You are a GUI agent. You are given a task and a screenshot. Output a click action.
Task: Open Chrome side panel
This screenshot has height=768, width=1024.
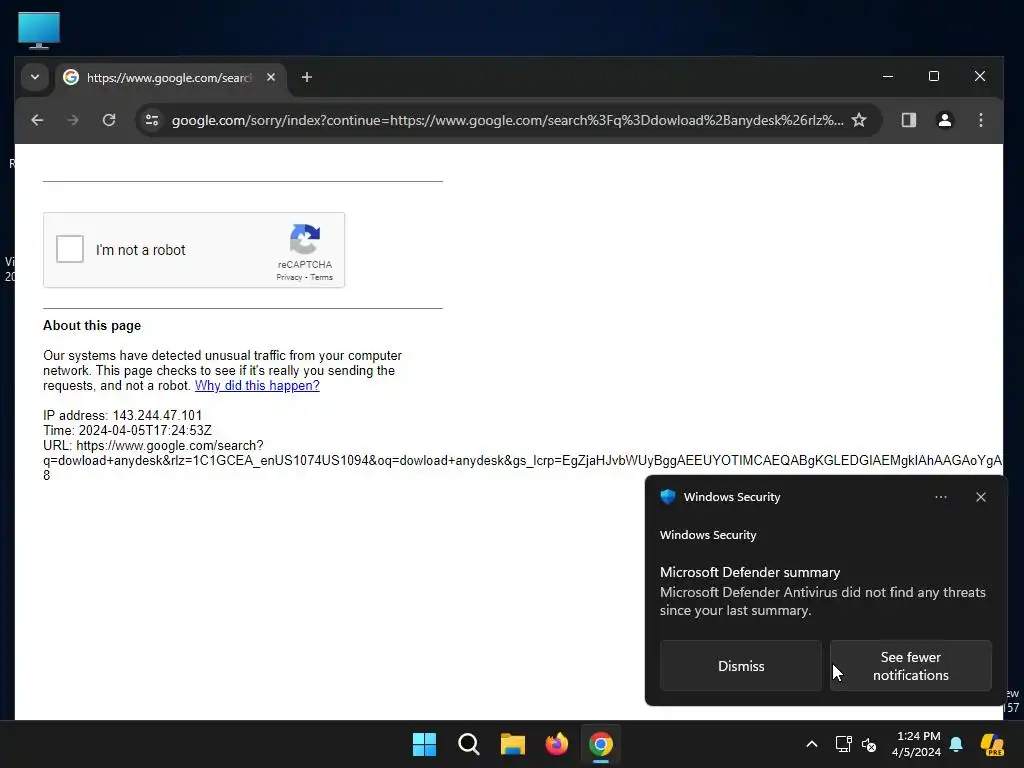[908, 120]
